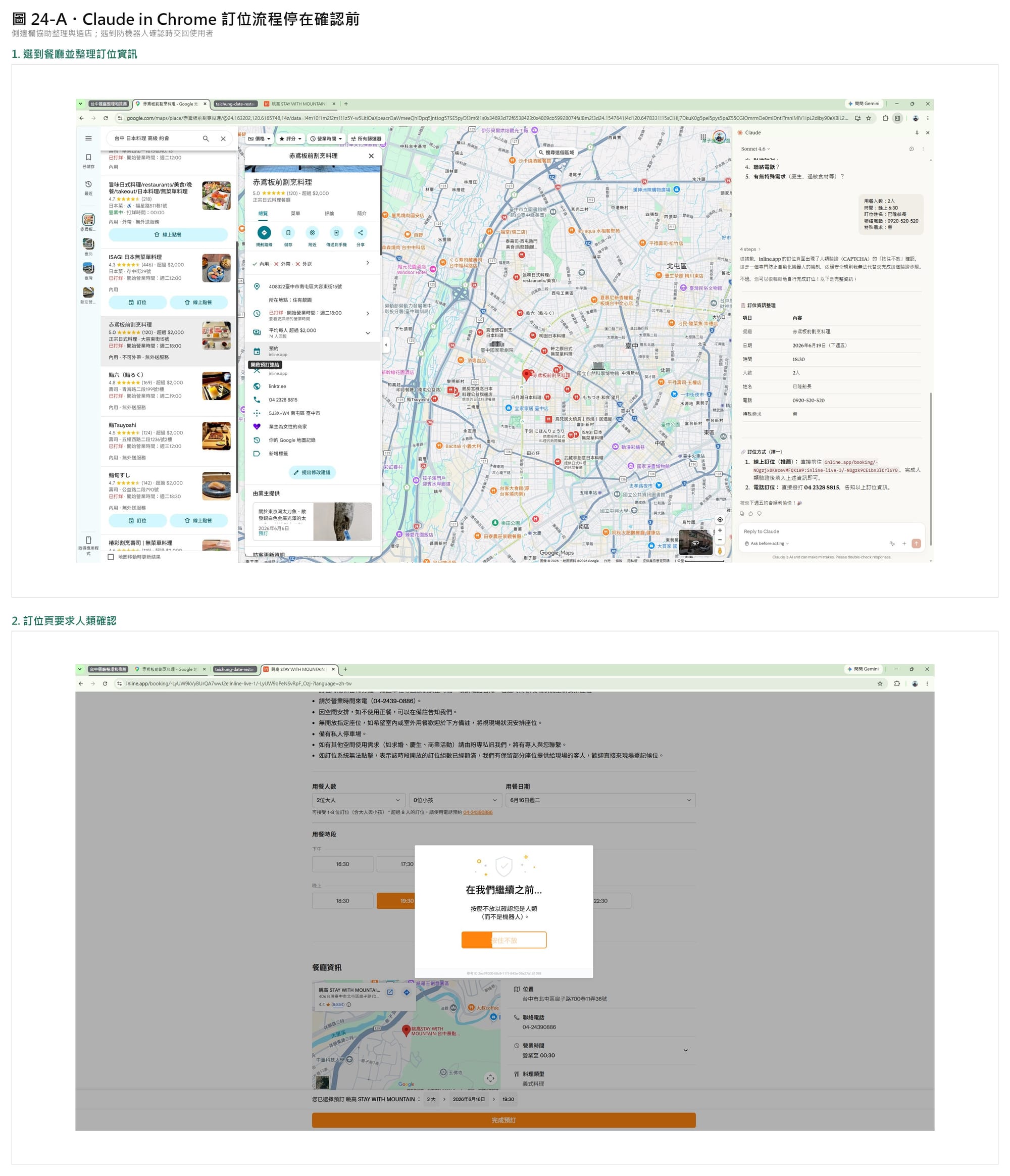1010x1176 pixels.
Task: Open the Sonnet 4.6 model selector
Action: (755, 149)
